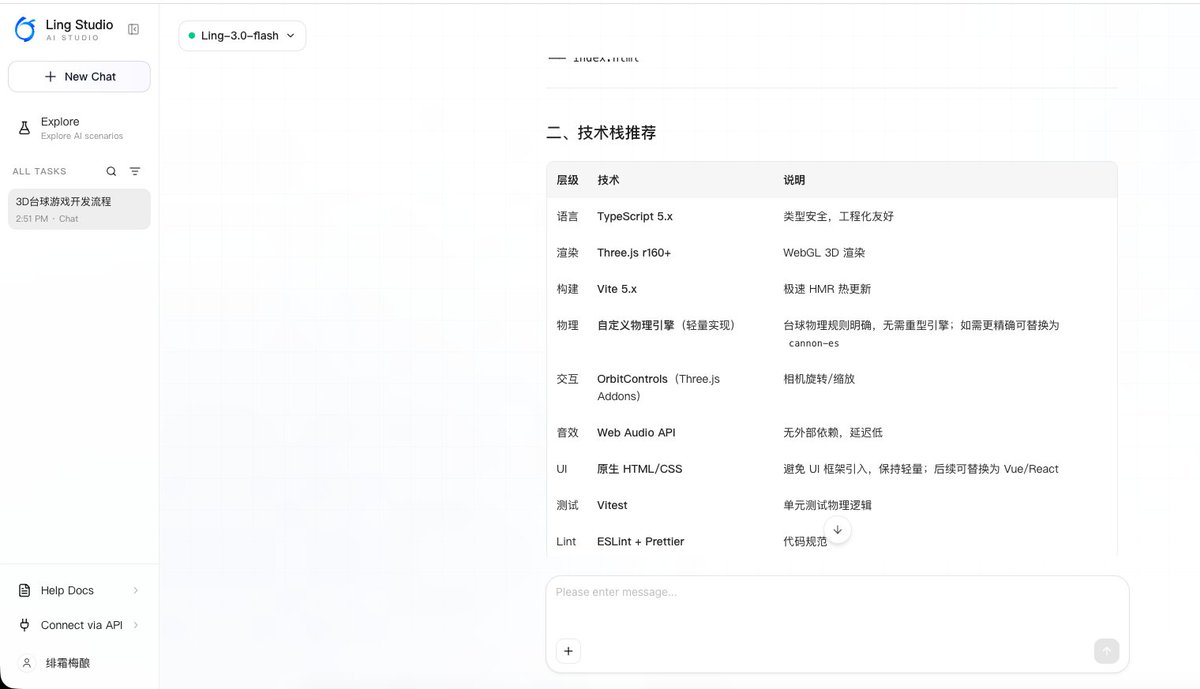The height and width of the screenshot is (689, 1200).
Task: Select the Vite 5.x cell
Action: (617, 289)
